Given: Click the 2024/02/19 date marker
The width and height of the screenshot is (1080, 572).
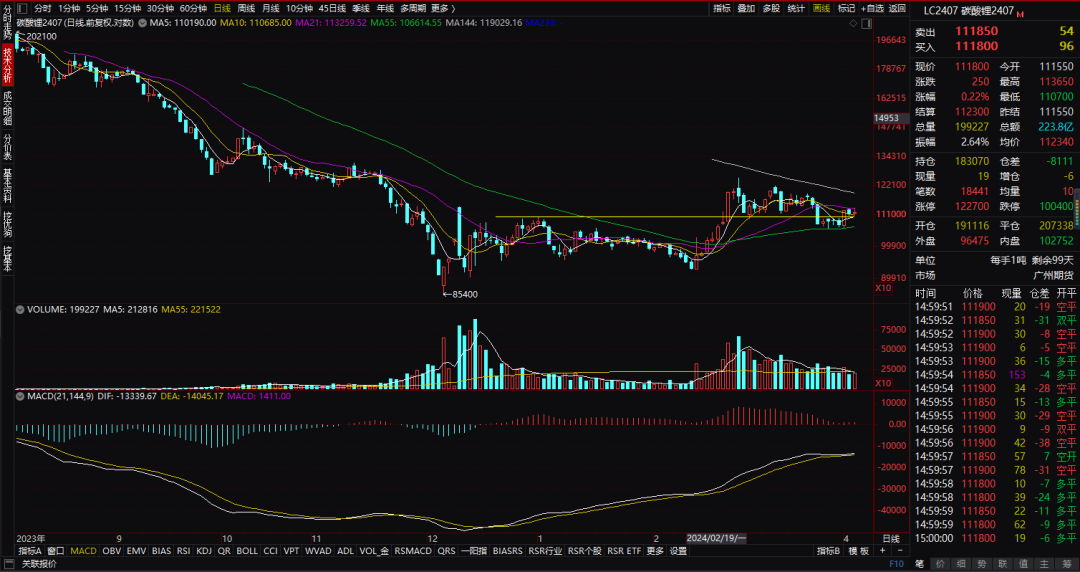Looking at the screenshot, I should coord(716,538).
